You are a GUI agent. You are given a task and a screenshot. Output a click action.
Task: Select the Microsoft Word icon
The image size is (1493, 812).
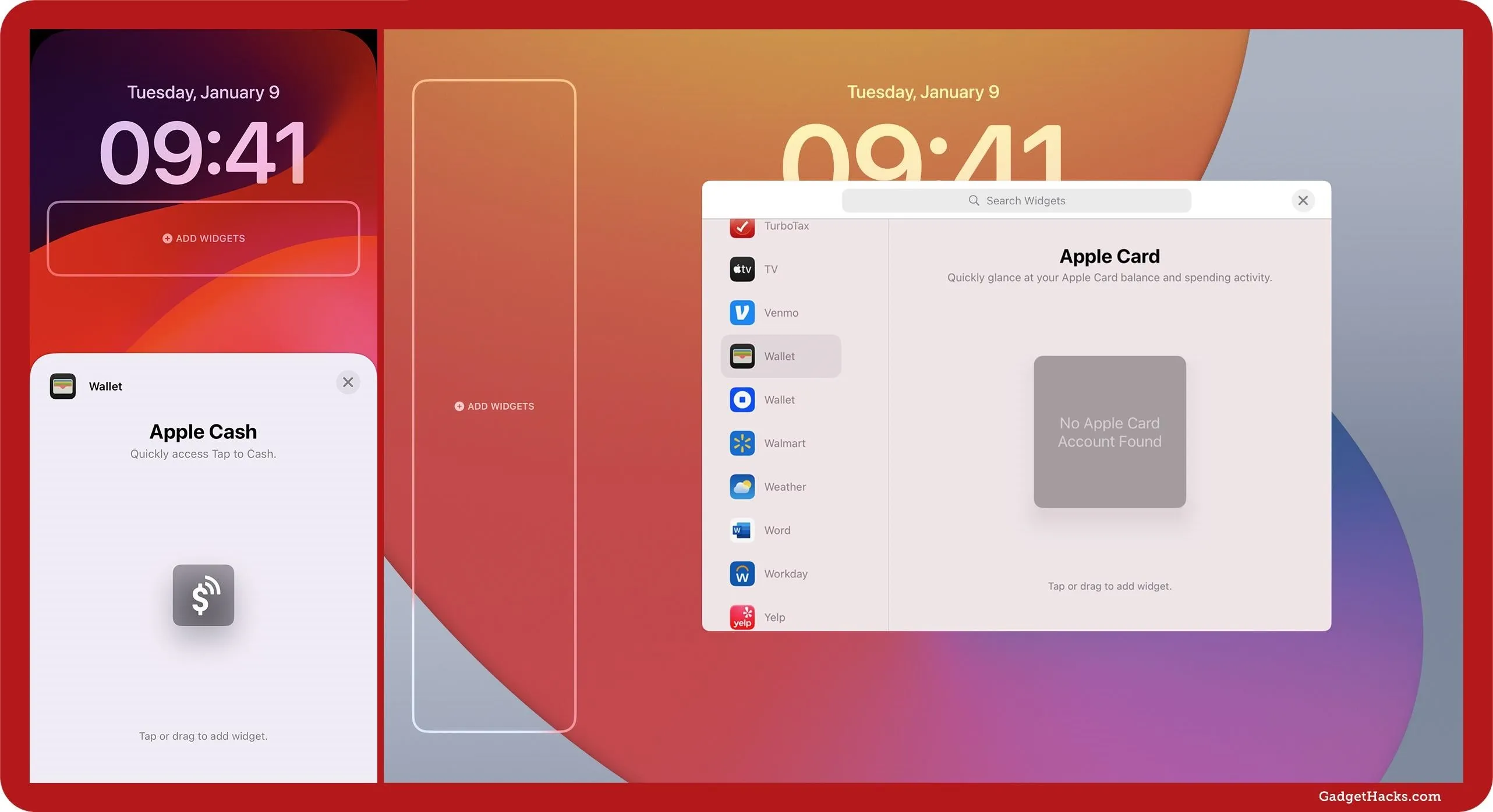click(x=742, y=530)
